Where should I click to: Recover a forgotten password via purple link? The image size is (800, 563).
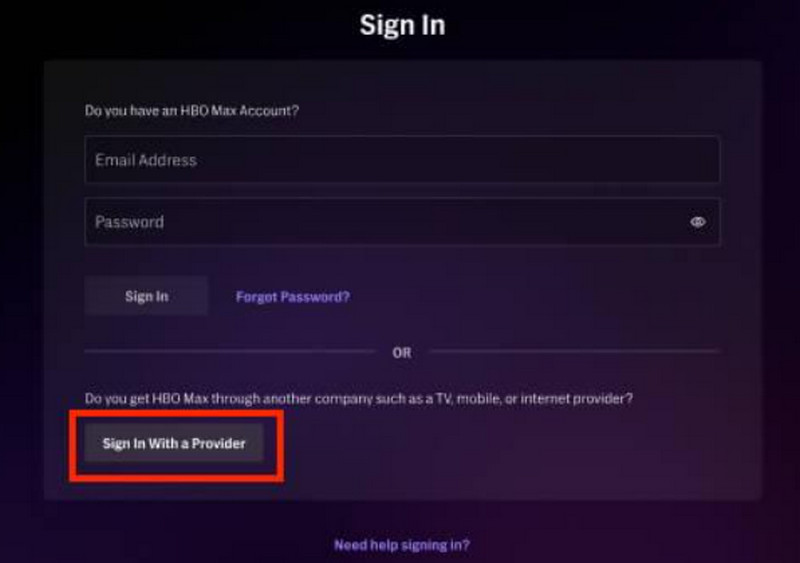293,297
